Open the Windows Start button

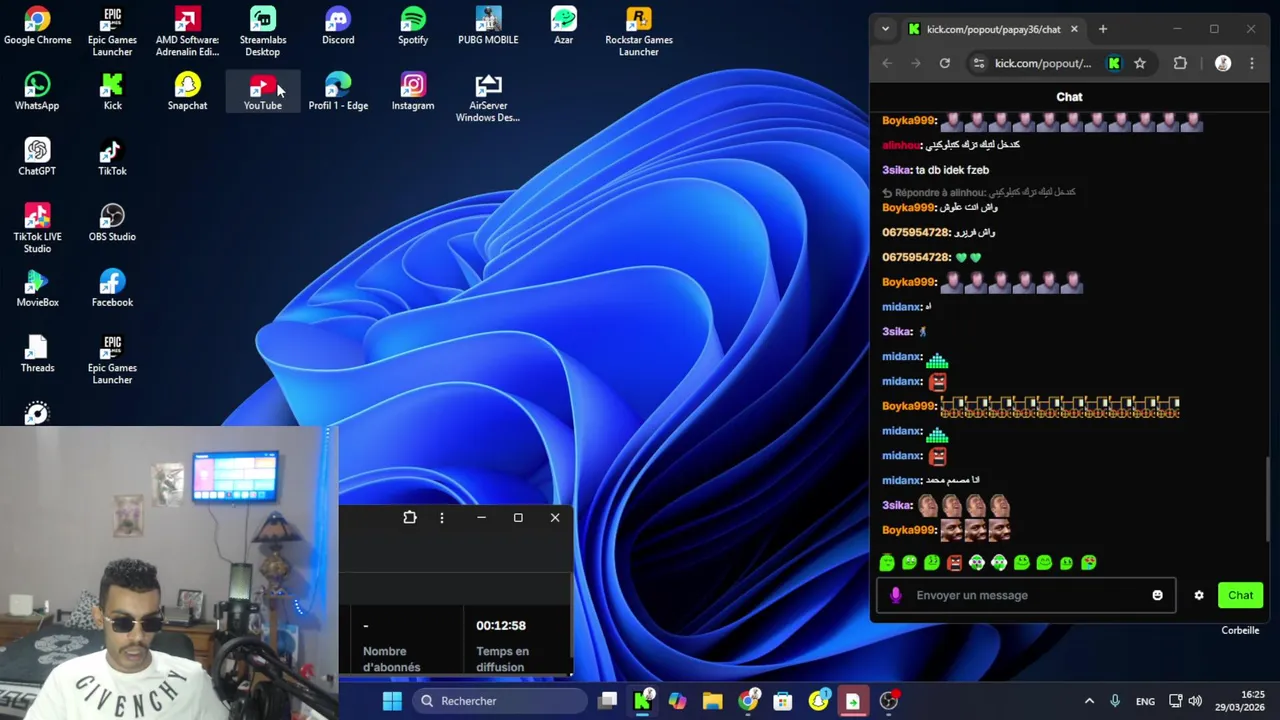(392, 701)
